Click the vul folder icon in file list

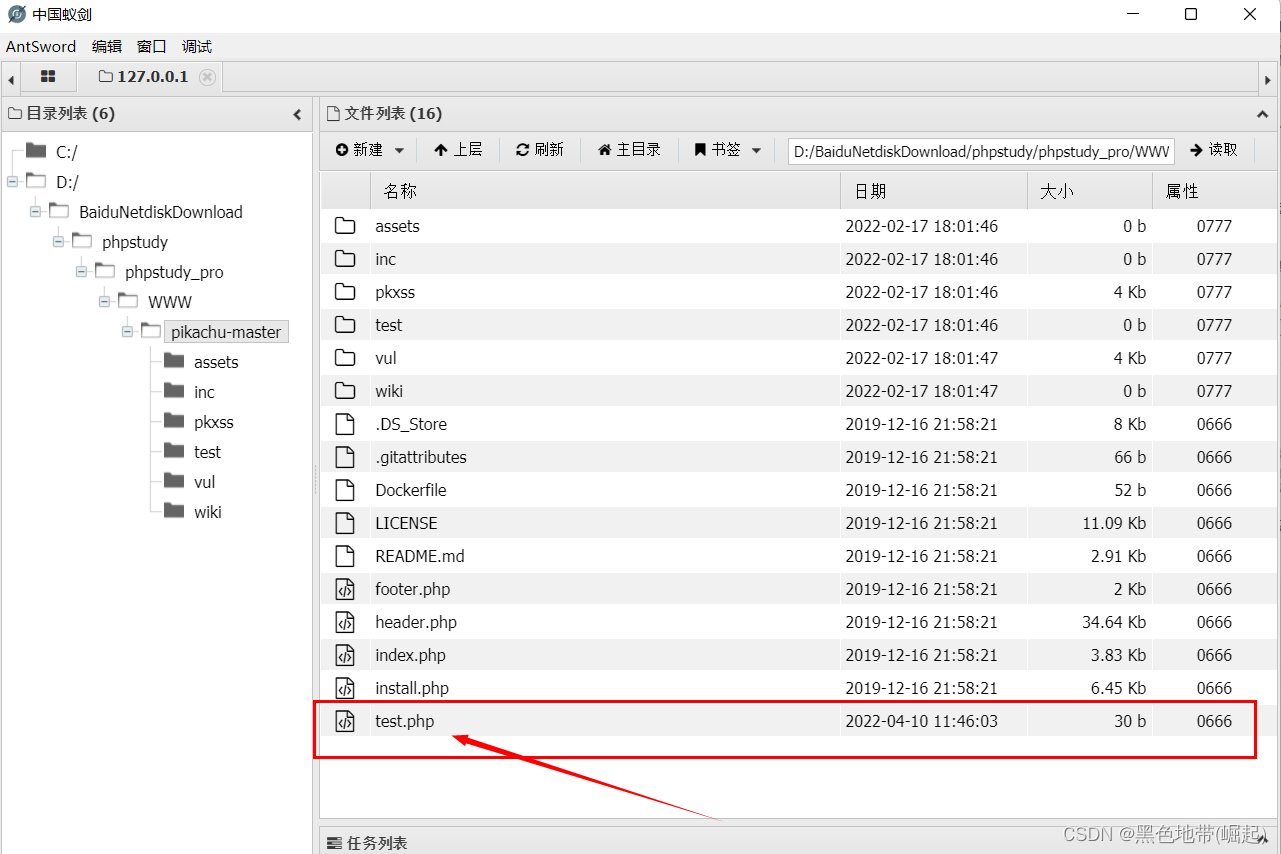pos(345,358)
